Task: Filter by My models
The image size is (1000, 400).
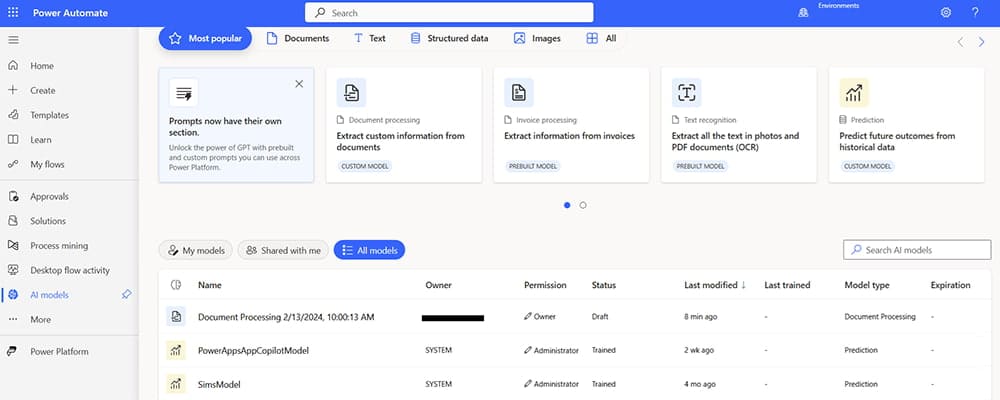Action: pyautogui.click(x=196, y=251)
